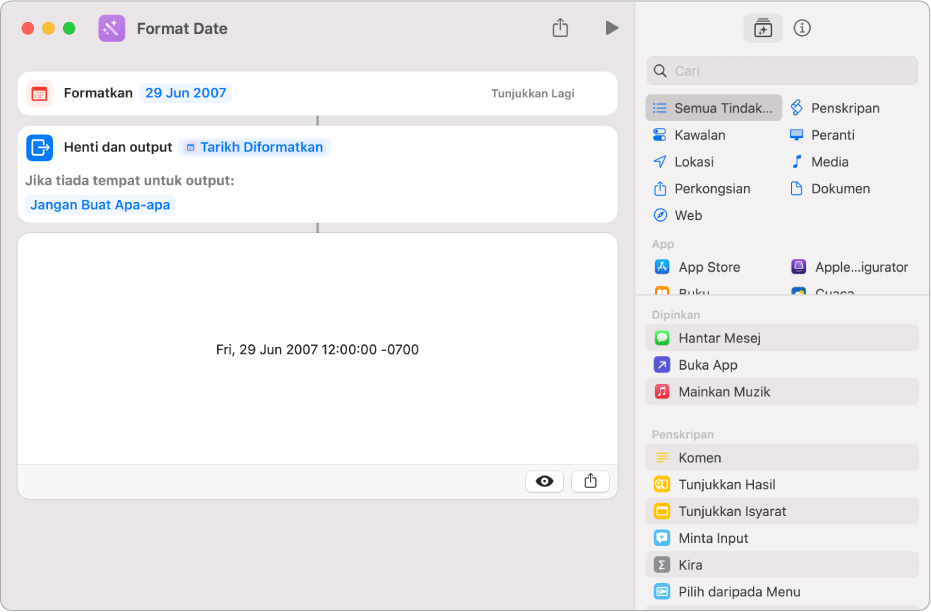Click the Henti dan output action icon
Screen dimensions: 931x612
pyautogui.click(x=39, y=147)
